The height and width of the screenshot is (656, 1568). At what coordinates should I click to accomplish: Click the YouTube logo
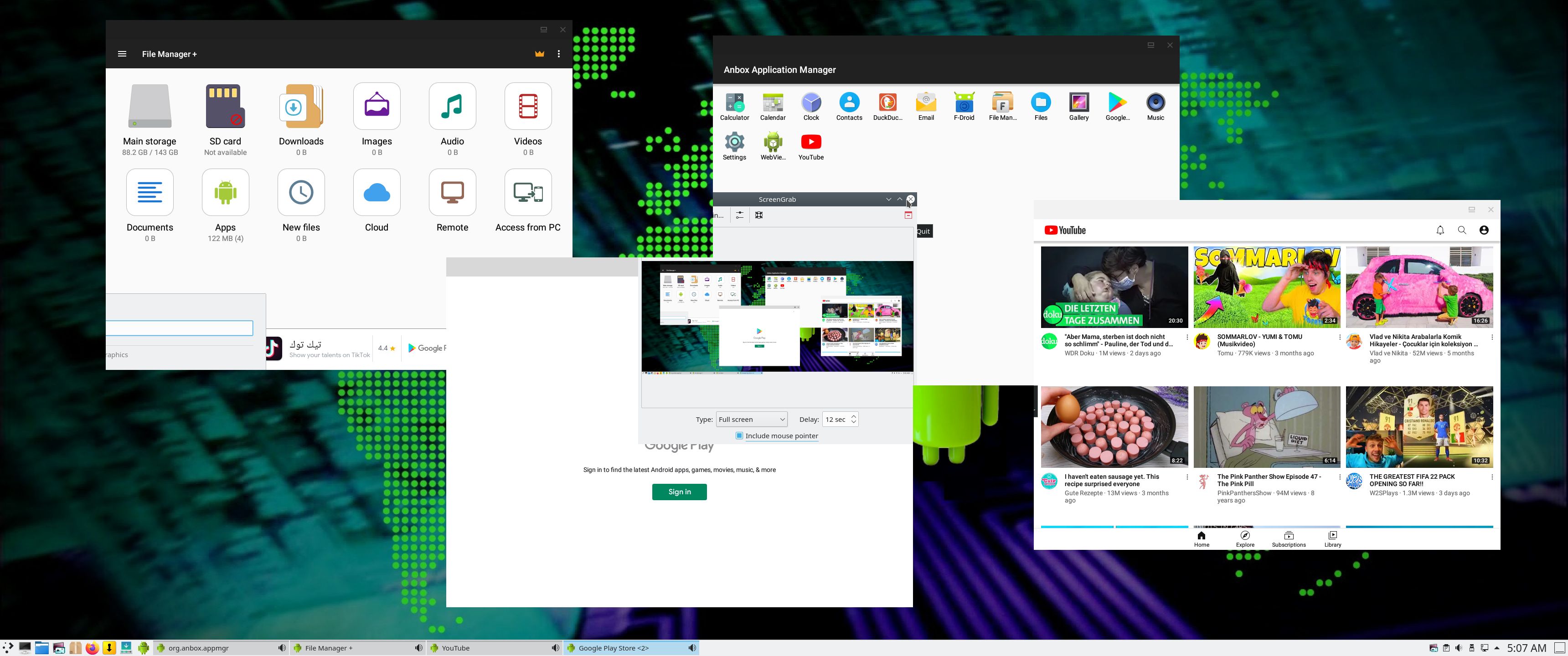tap(1065, 230)
